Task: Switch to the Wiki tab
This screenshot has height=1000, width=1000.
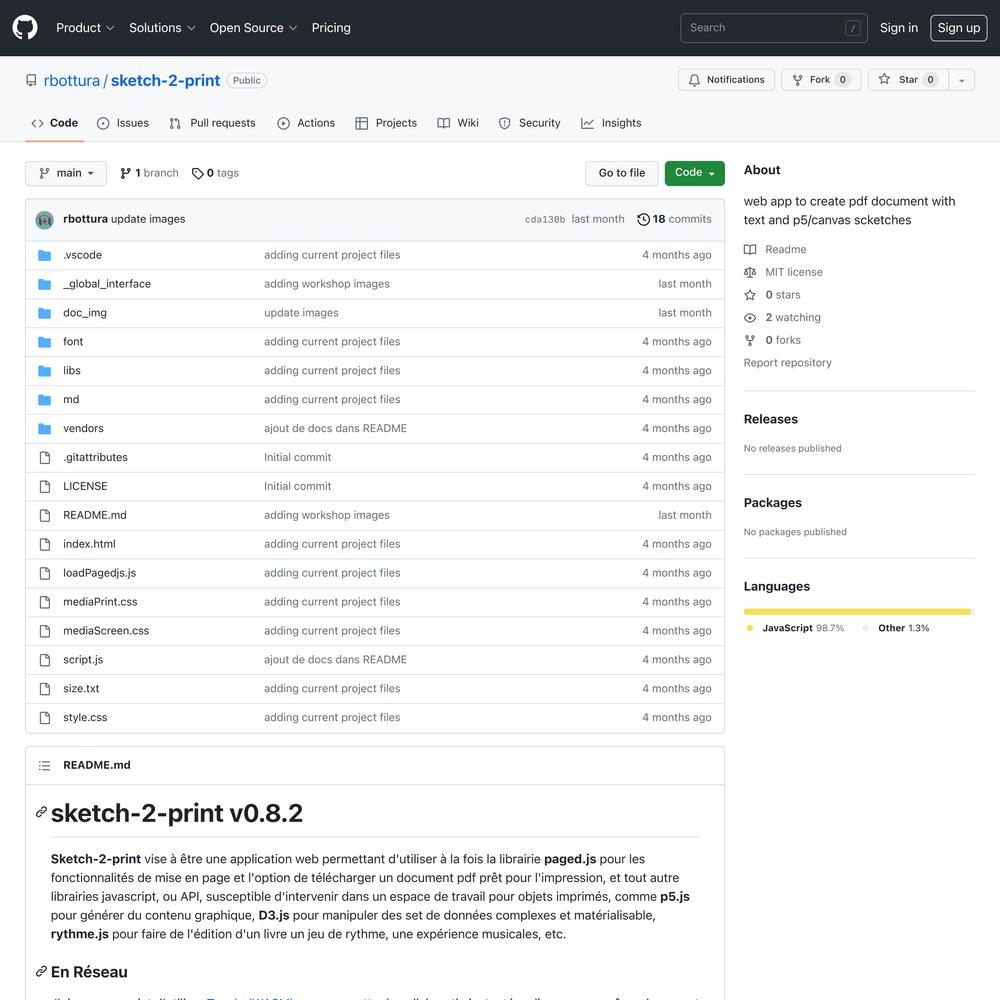Action: (458, 123)
